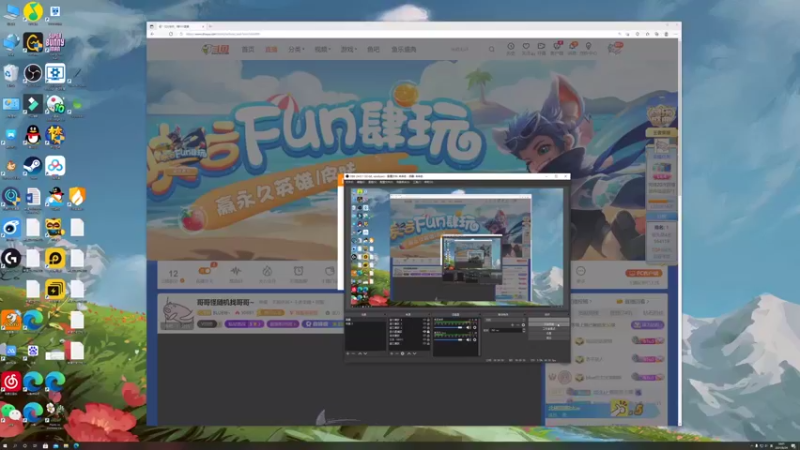
Task: Open the Word document desktop file
Action: click(33, 196)
